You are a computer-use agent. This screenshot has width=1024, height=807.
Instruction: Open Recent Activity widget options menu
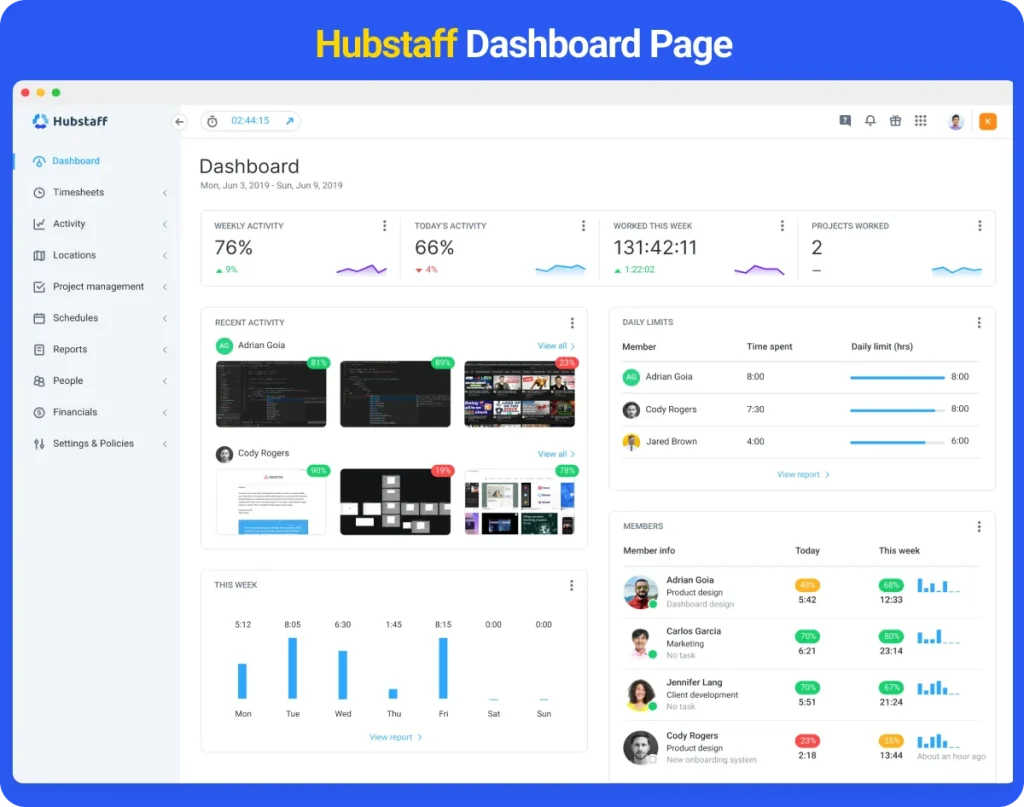click(572, 323)
